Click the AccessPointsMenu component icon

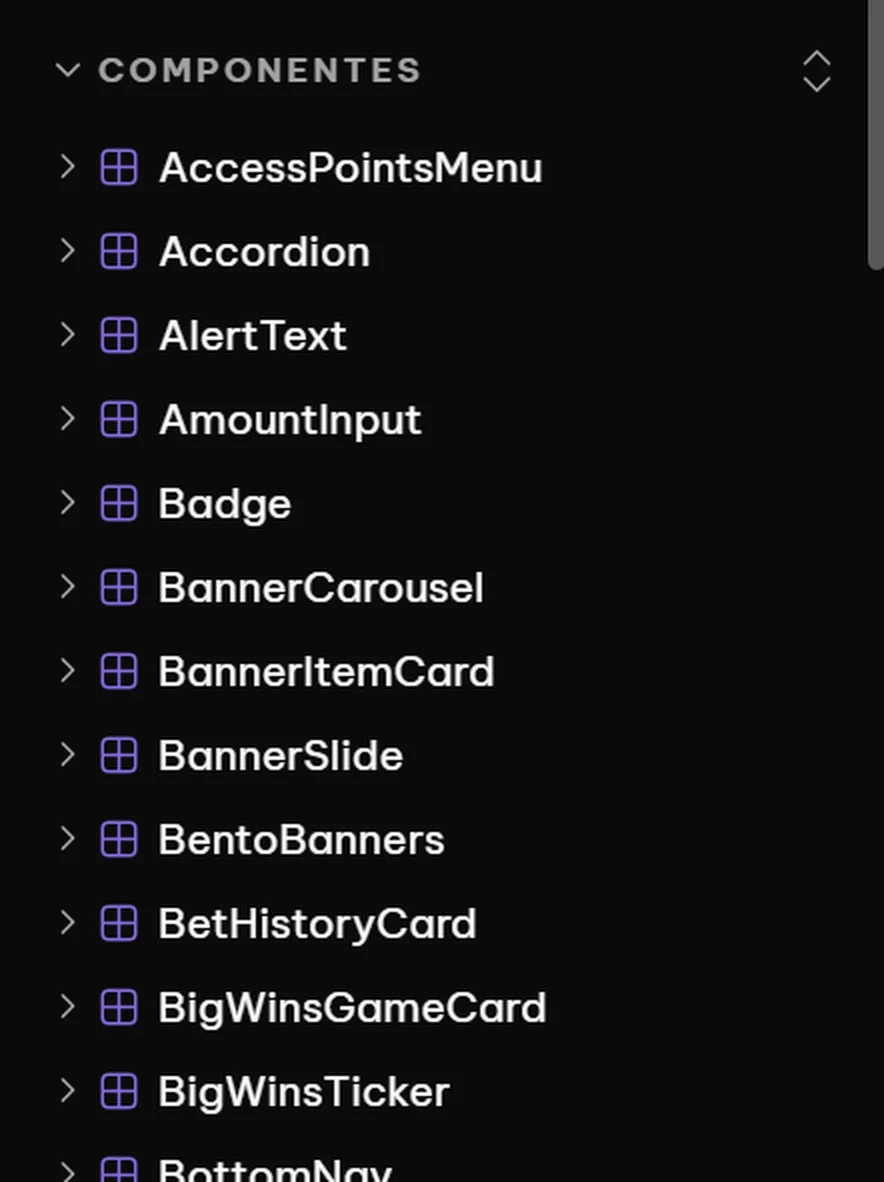pos(119,167)
